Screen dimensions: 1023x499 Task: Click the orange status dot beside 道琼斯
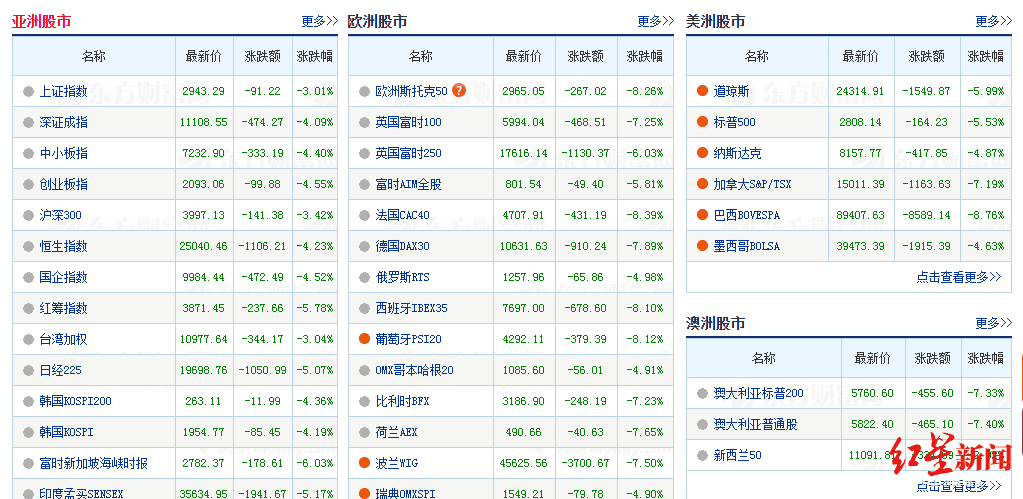point(702,91)
